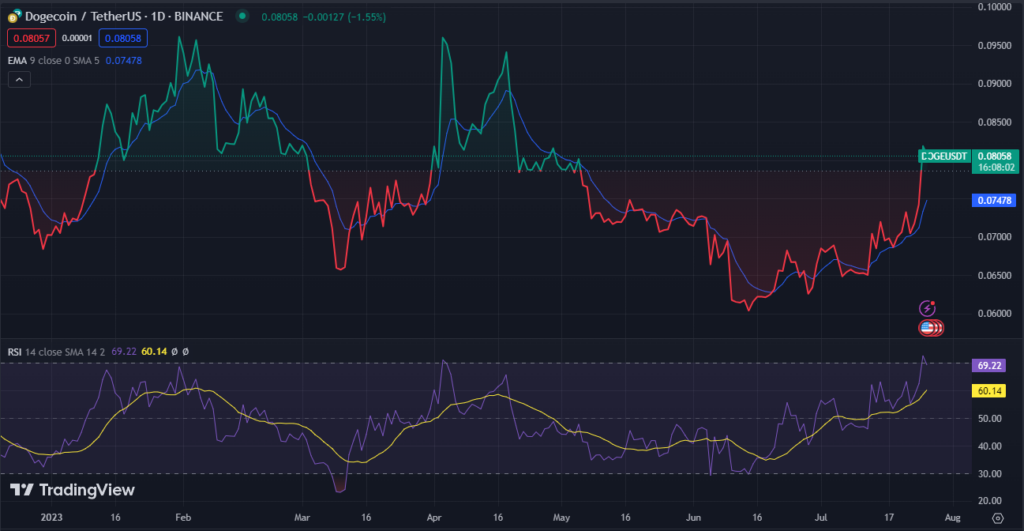Click the 50.00 RSI axis level label
The height and width of the screenshot is (531, 1024).
[989, 419]
